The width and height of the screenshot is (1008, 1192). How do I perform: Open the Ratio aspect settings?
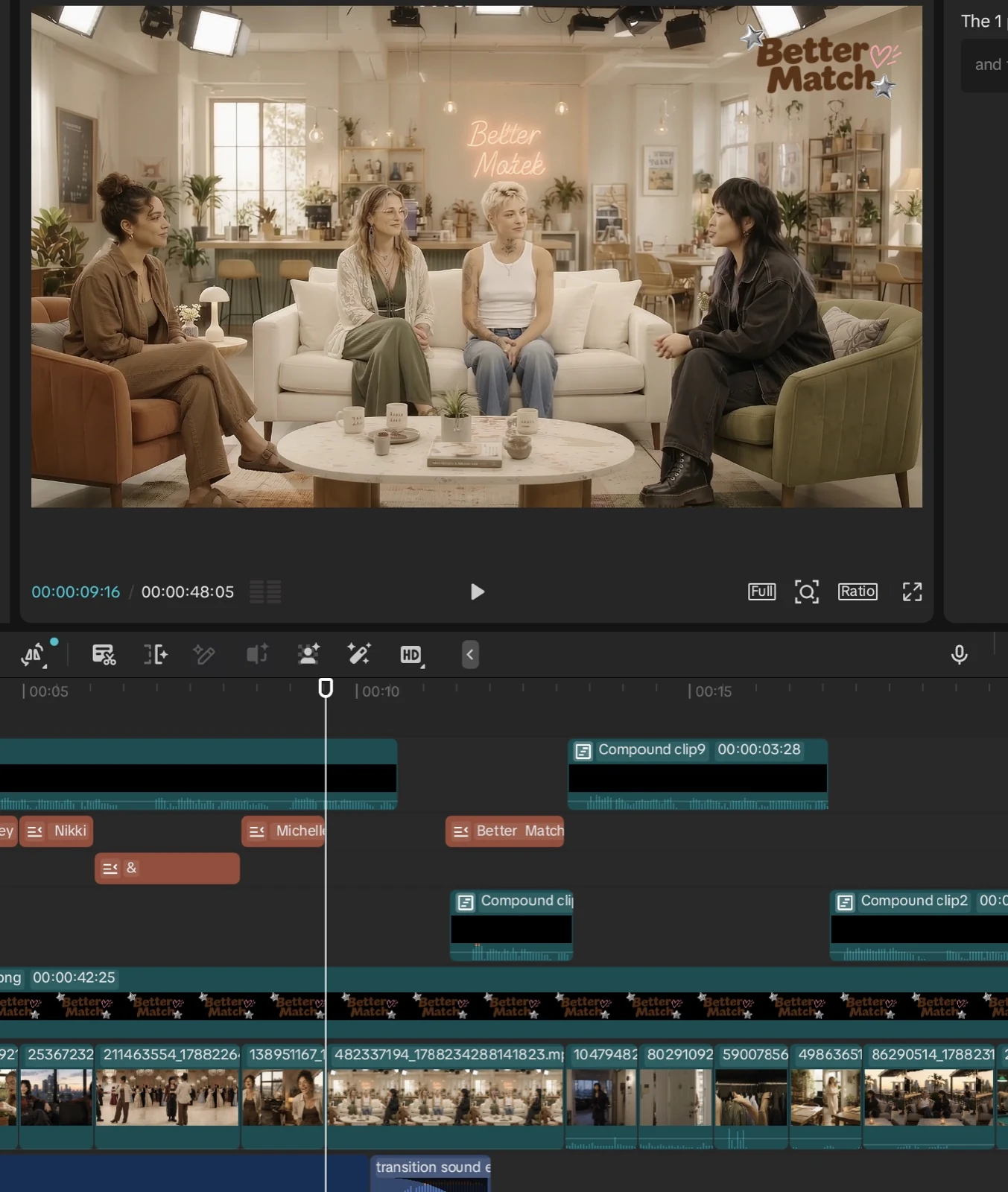(x=858, y=592)
